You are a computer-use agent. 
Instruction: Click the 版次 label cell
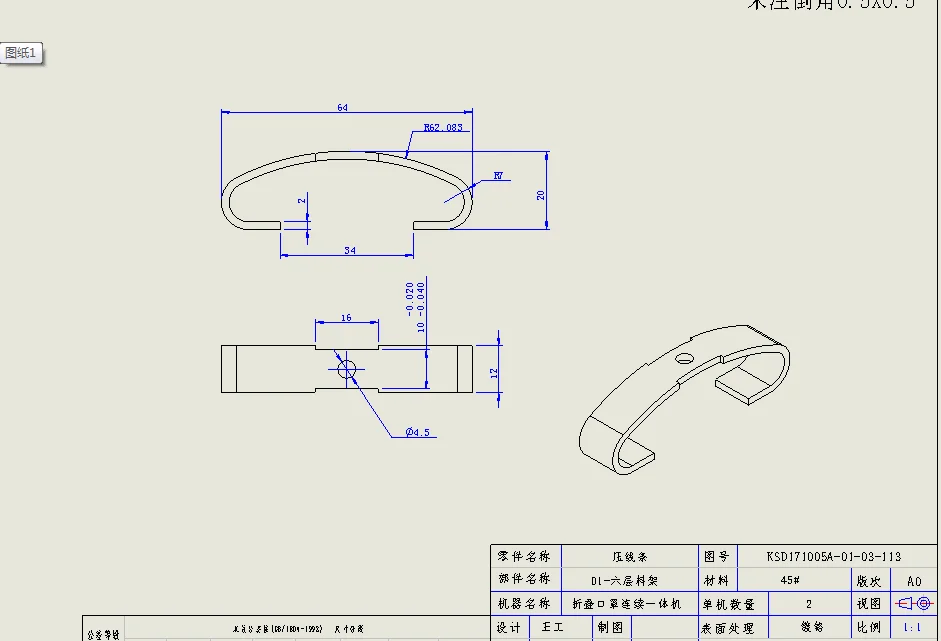[870, 580]
